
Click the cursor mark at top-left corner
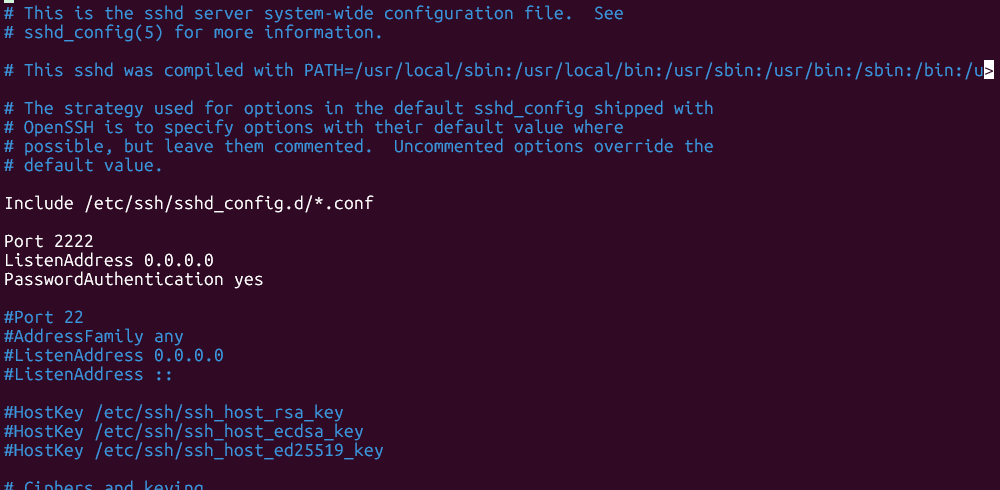pyautogui.click(x=8, y=2)
